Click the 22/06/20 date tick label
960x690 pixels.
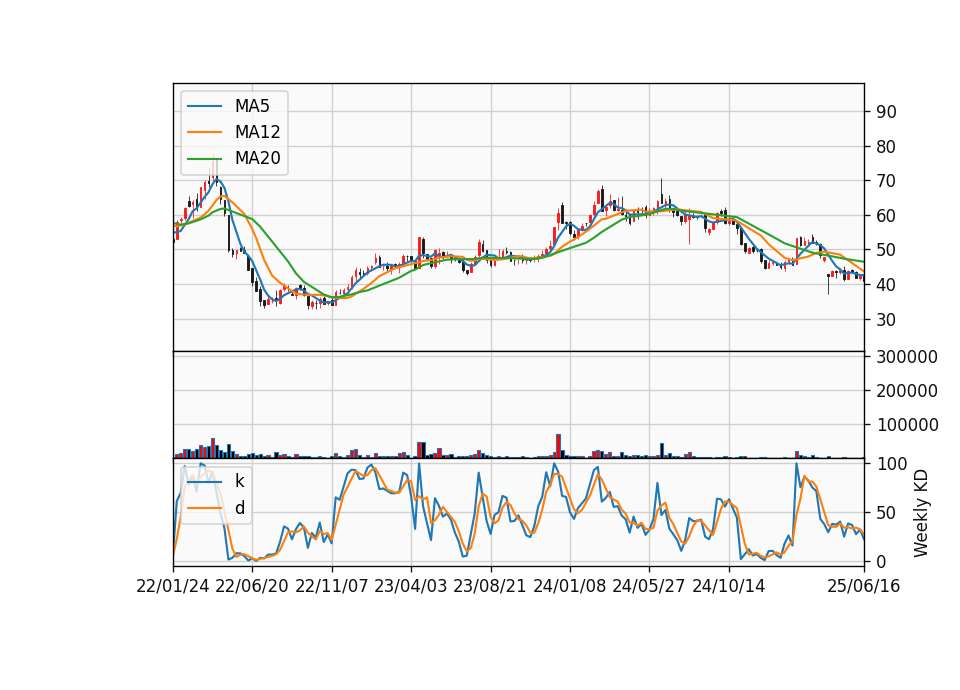click(252, 586)
